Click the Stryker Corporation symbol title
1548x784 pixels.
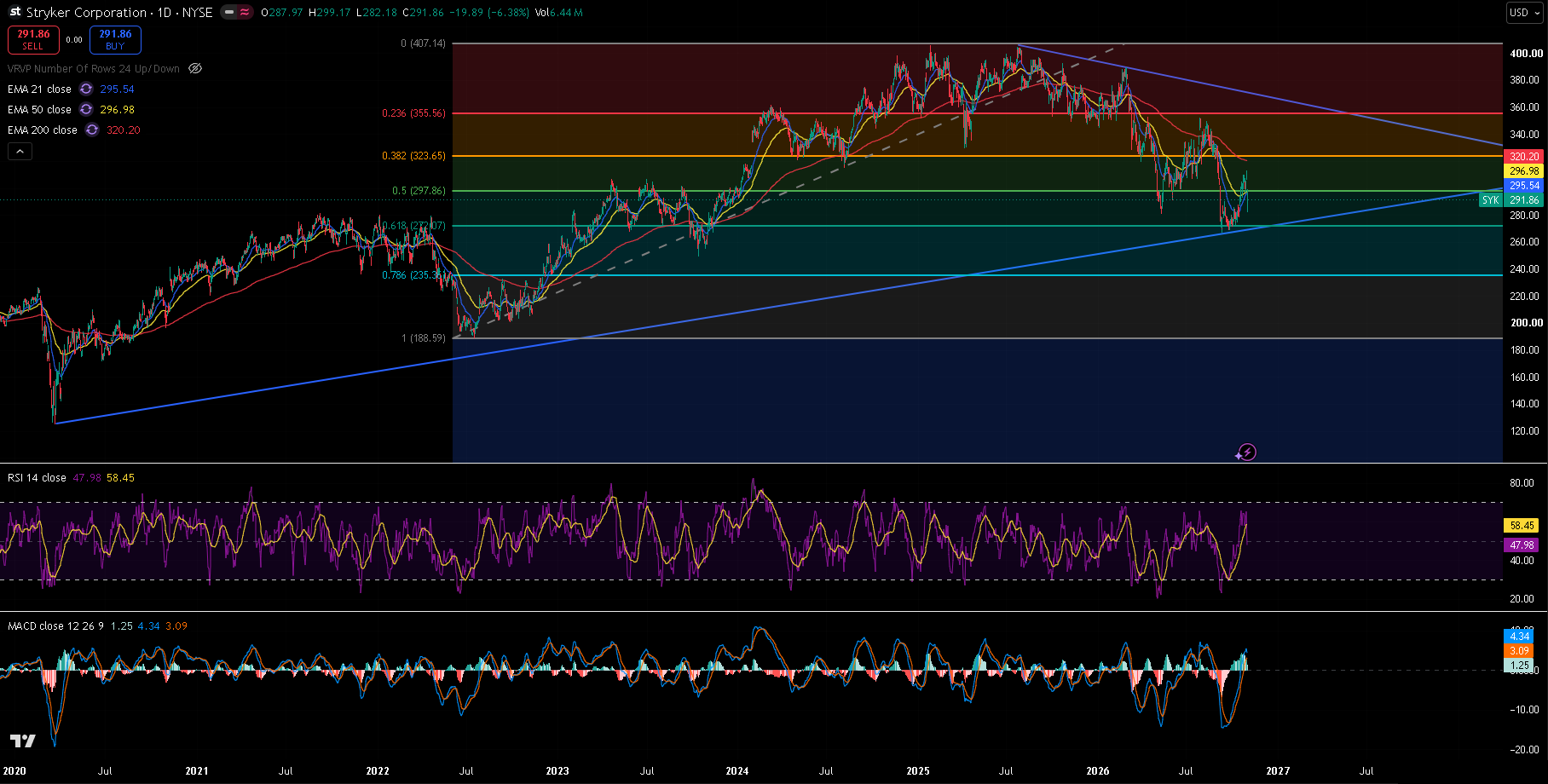[86, 12]
